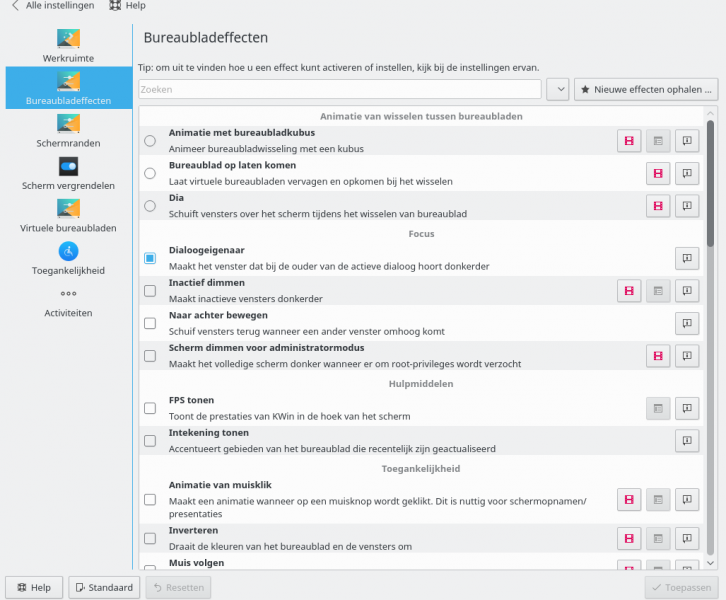Click Nieuwe effecten ophalen button

click(646, 90)
